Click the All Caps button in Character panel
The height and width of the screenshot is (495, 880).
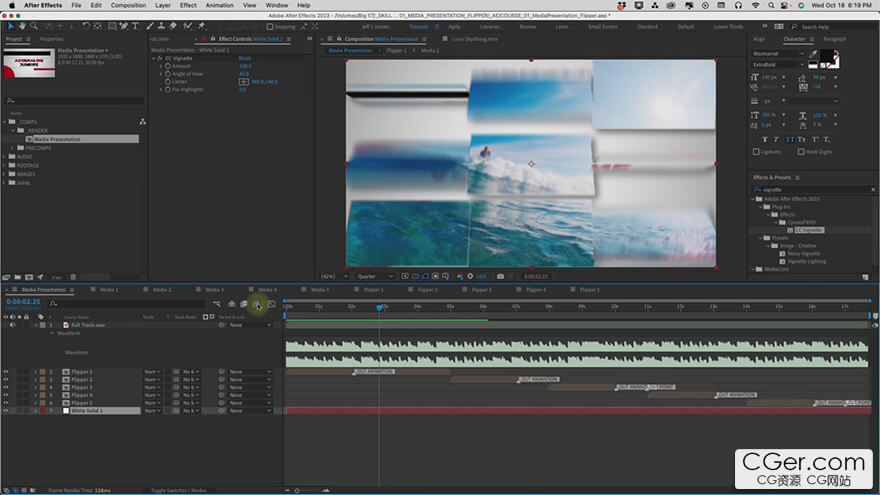pos(790,139)
